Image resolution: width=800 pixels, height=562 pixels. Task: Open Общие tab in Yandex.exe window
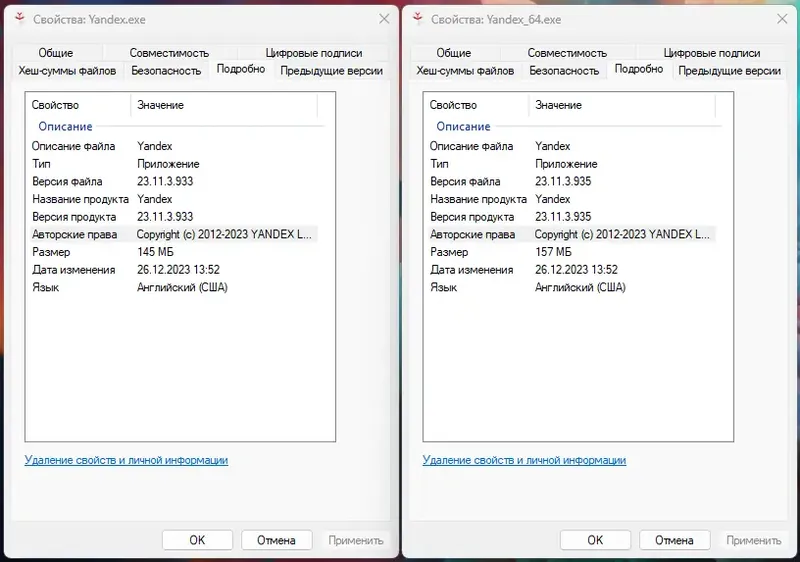coord(56,53)
